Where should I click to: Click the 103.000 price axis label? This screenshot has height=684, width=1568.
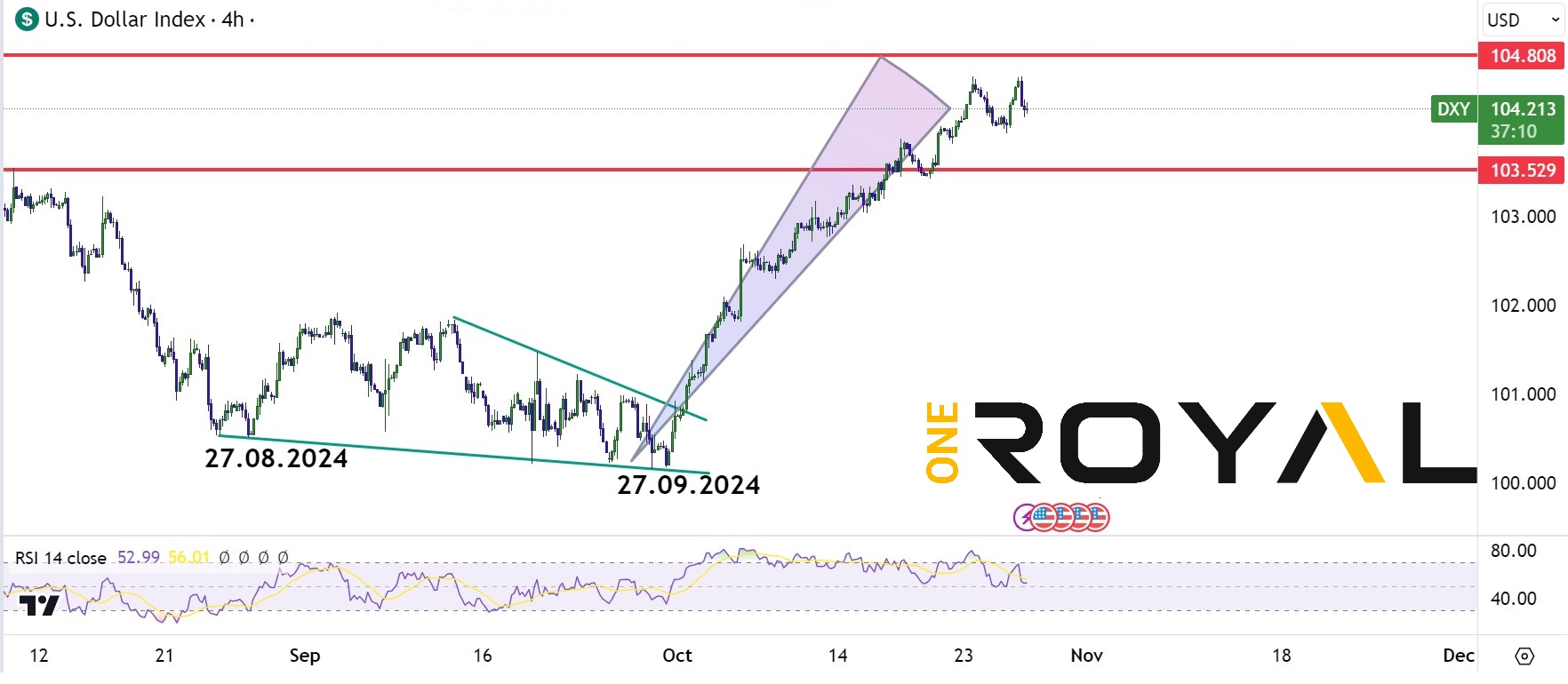tap(1523, 217)
